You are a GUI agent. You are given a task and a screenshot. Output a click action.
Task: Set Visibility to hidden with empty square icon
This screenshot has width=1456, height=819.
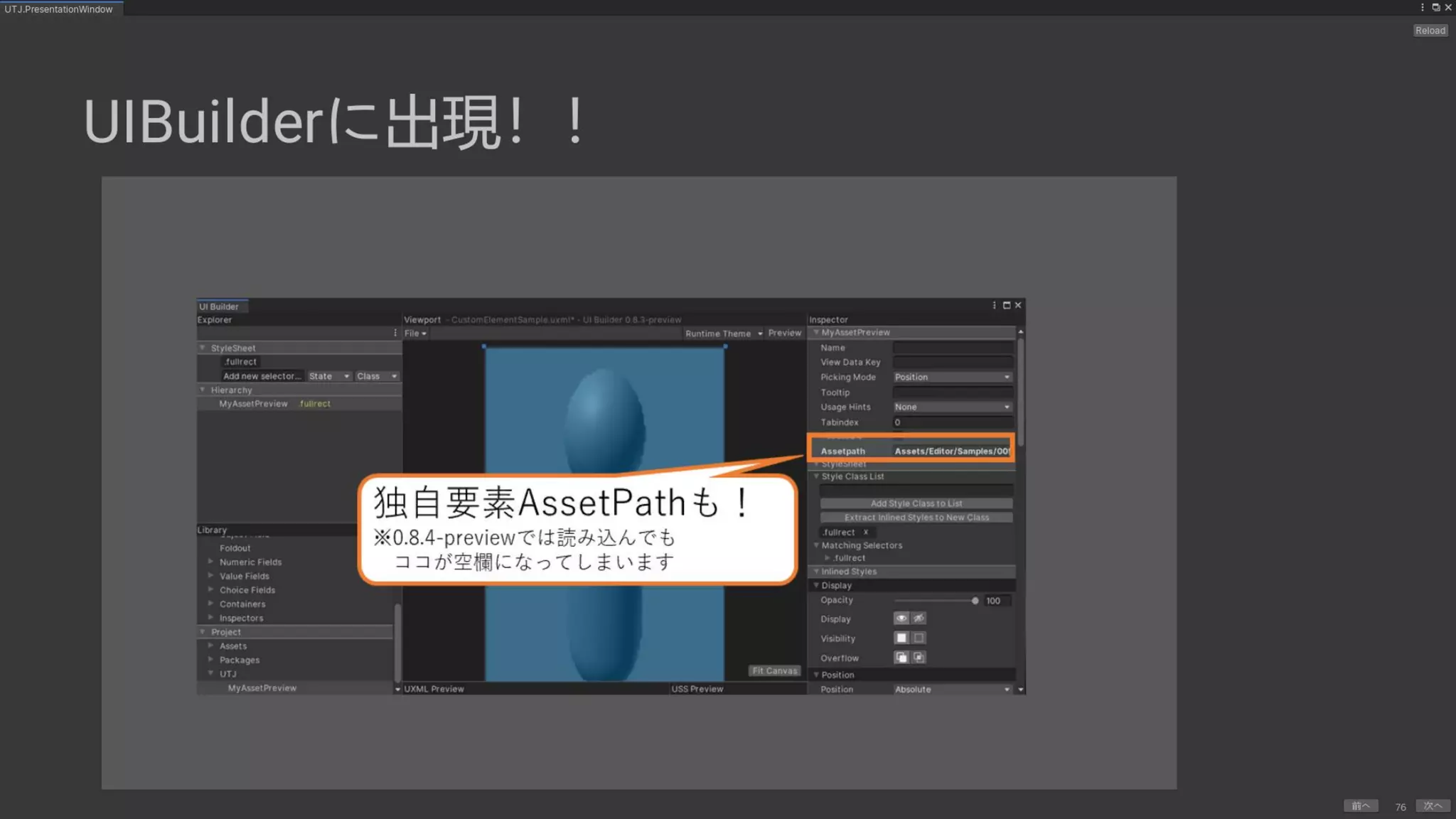(x=919, y=638)
